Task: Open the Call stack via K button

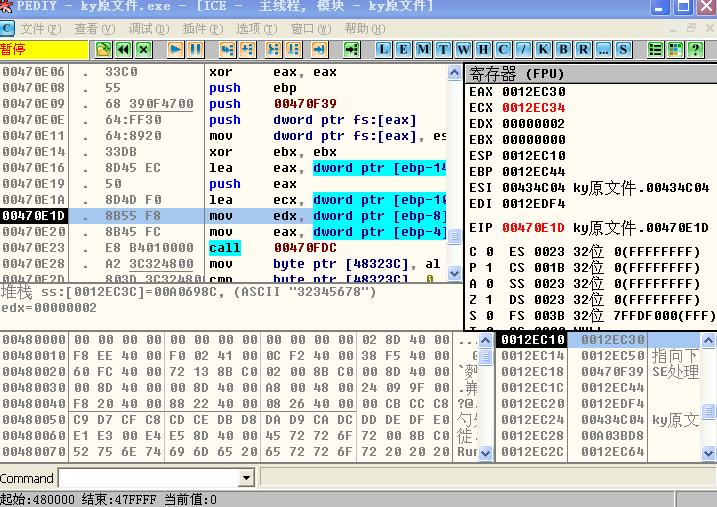Action: coord(543,49)
